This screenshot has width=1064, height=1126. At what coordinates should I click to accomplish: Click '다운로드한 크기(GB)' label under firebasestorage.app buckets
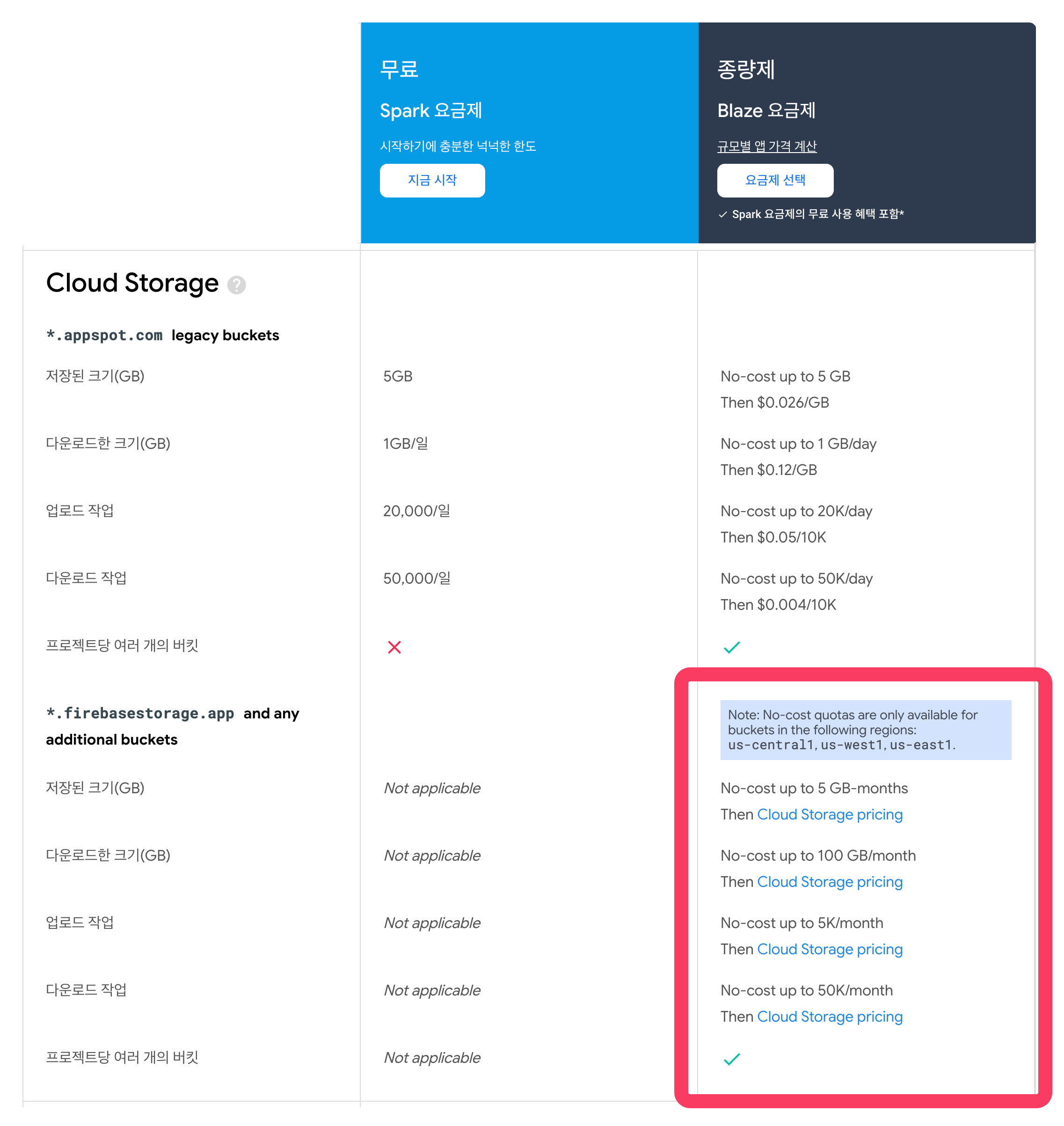109,855
